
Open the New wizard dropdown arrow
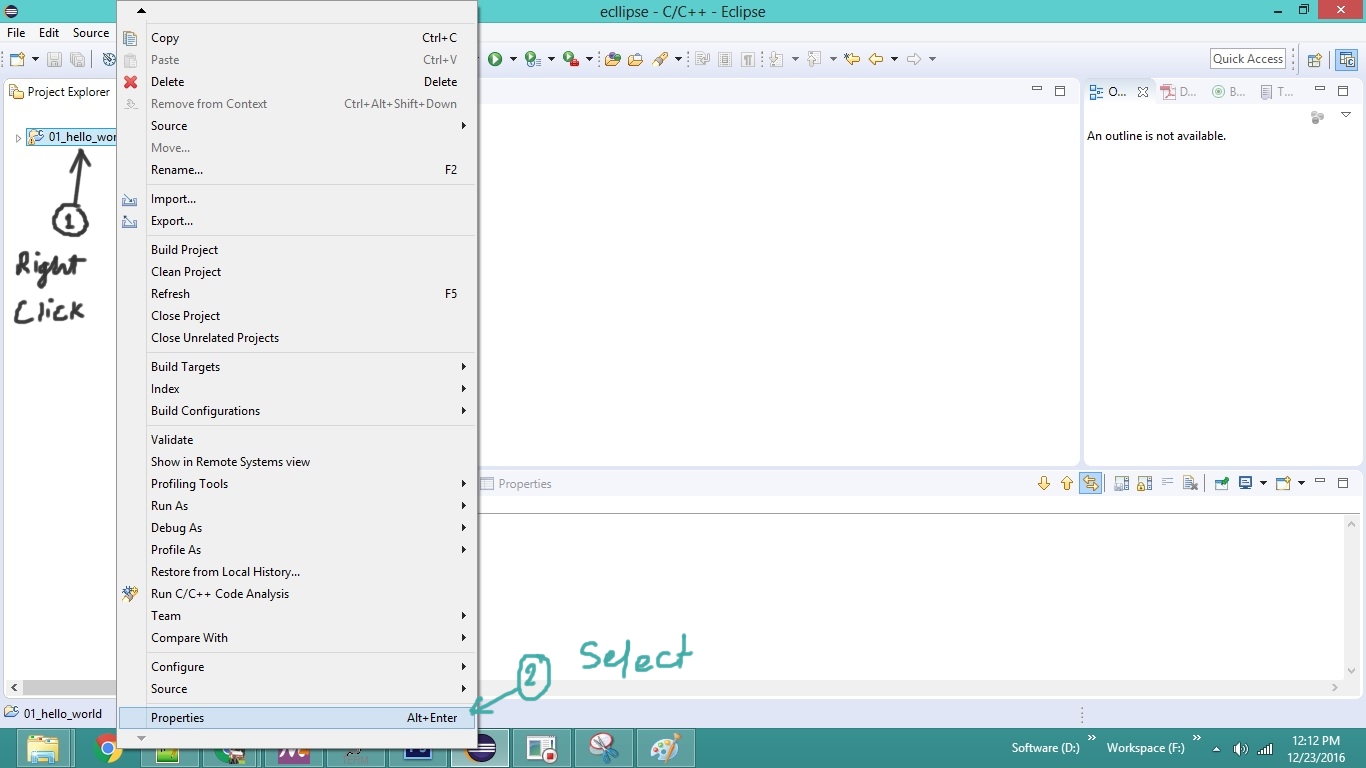(x=35, y=59)
